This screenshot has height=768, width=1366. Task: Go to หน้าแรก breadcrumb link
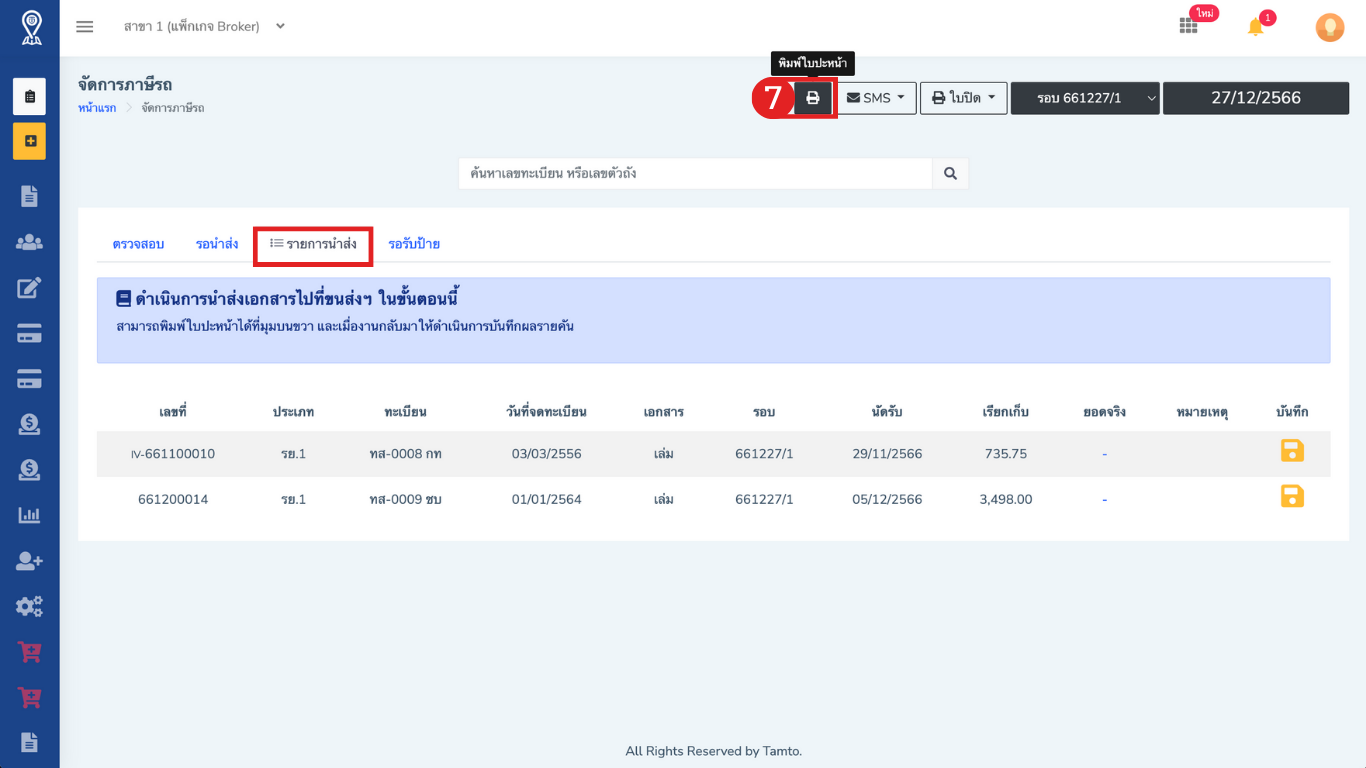pyautogui.click(x=97, y=108)
